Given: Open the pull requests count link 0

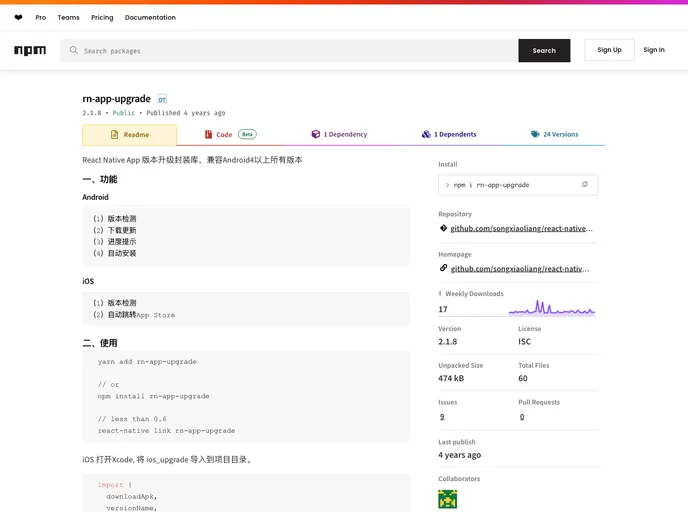Looking at the screenshot, I should tap(522, 417).
